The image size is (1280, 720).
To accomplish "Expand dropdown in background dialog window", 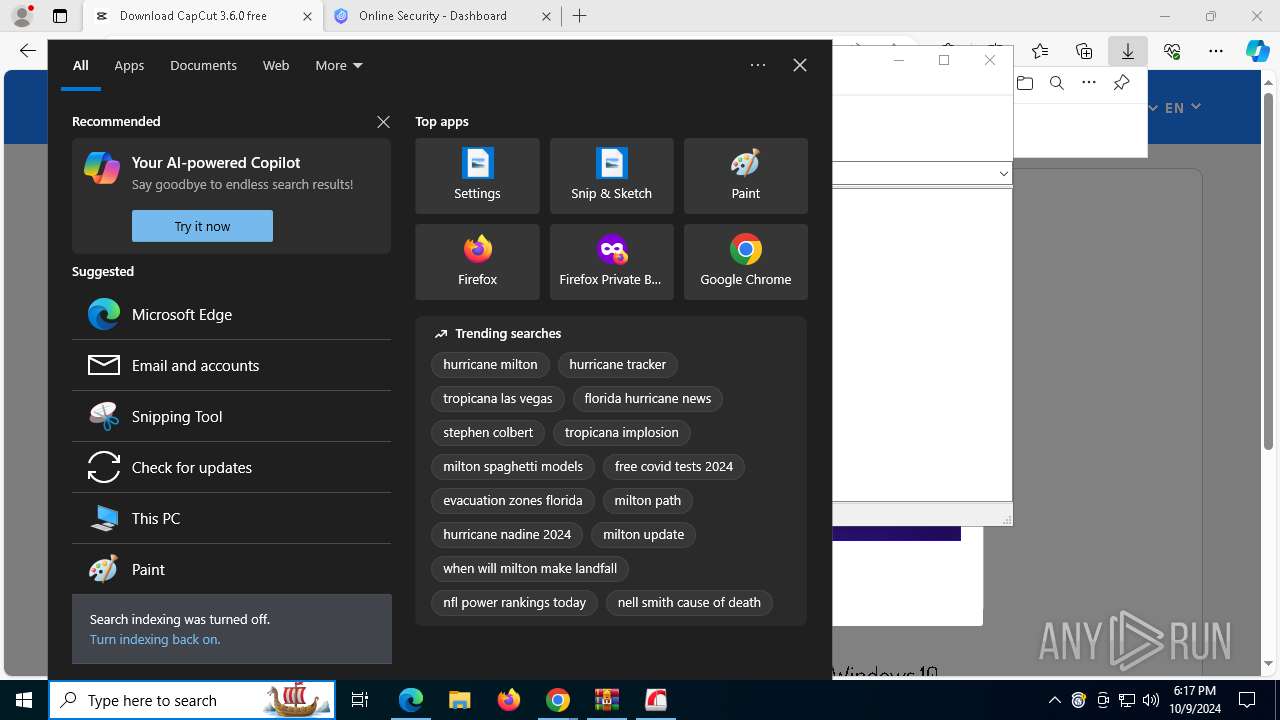I will [1003, 173].
